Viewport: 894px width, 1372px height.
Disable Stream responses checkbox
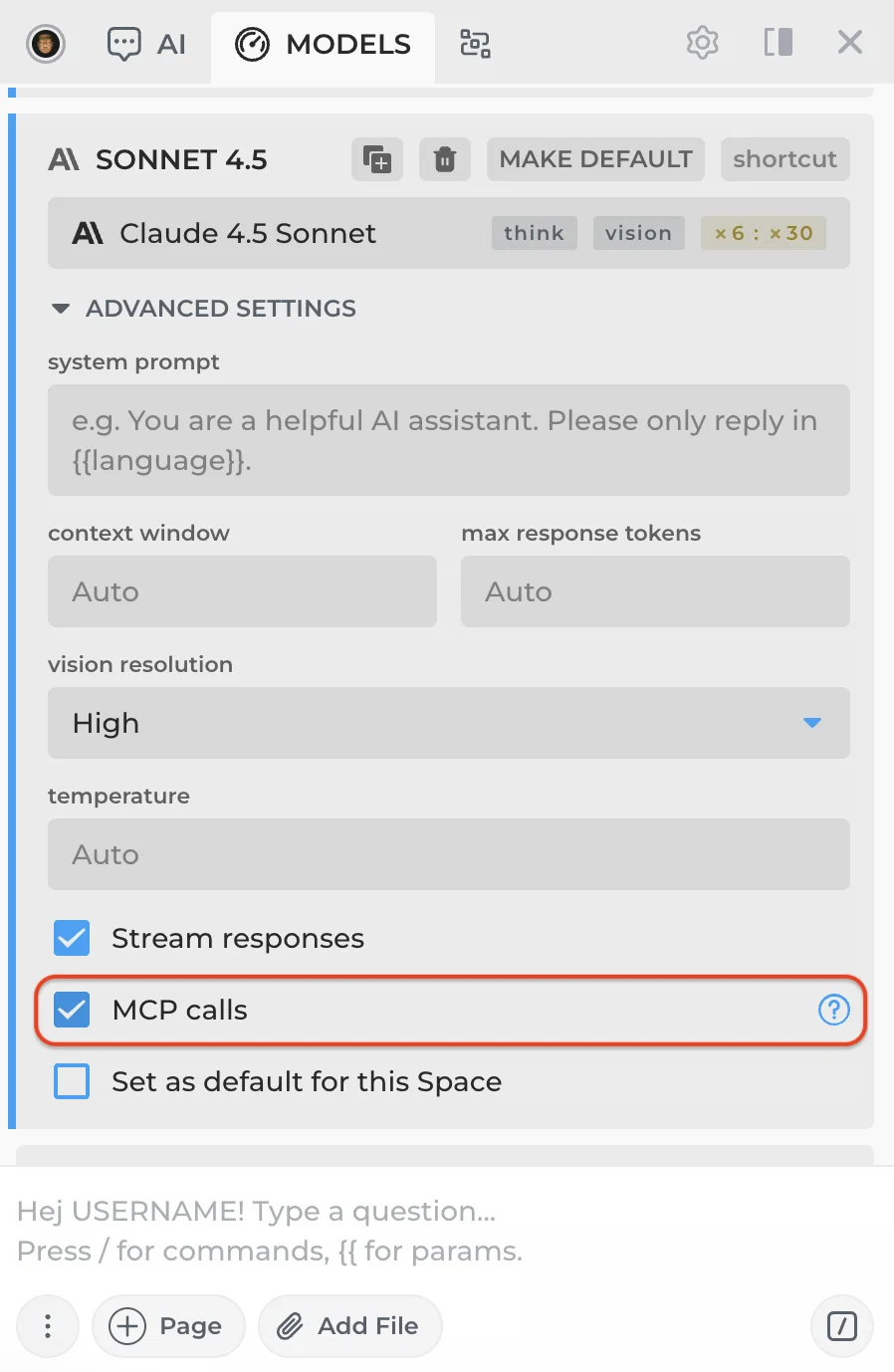click(72, 938)
